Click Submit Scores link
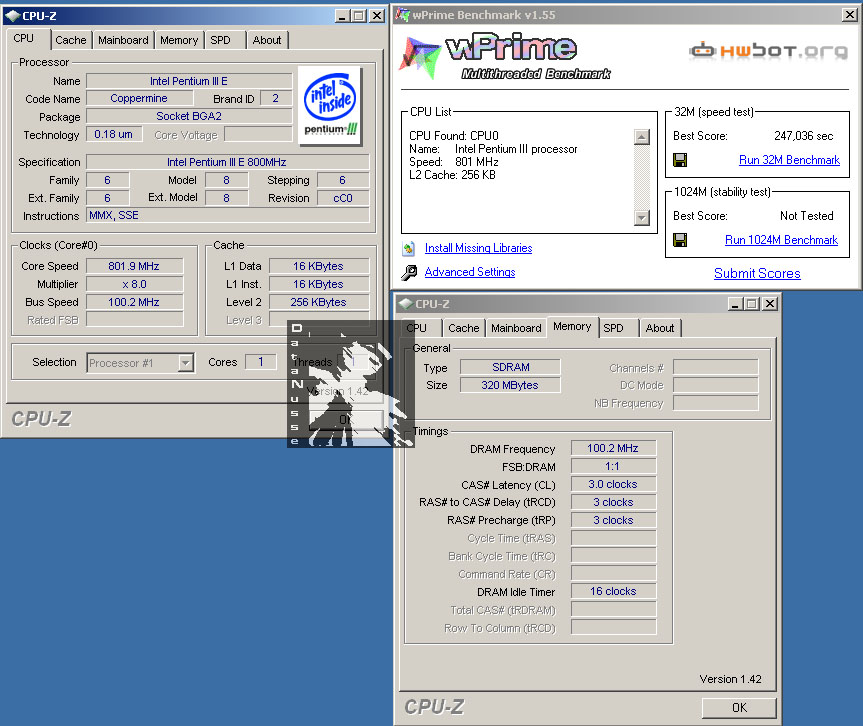The width and height of the screenshot is (863, 726). pyautogui.click(x=757, y=274)
